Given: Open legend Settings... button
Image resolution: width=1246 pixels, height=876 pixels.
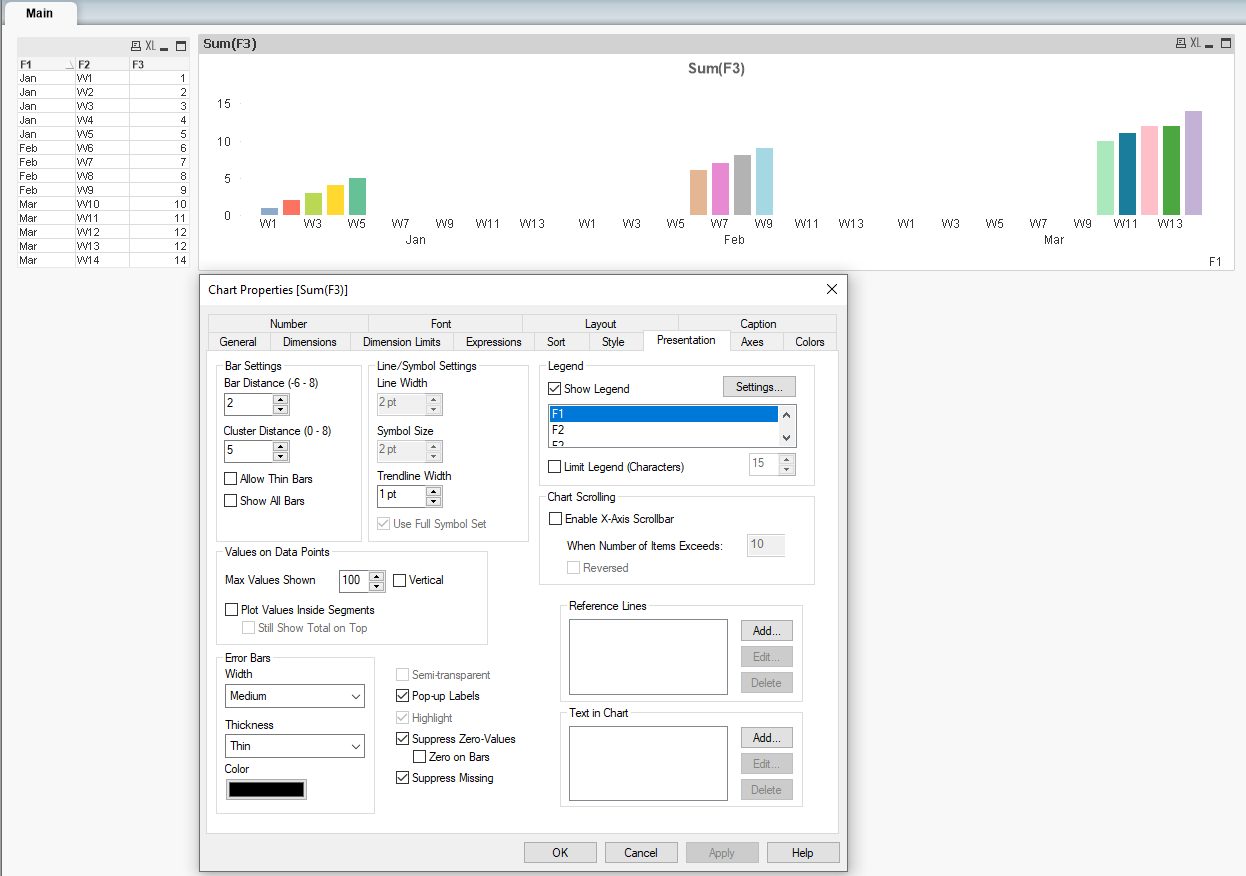Looking at the screenshot, I should pyautogui.click(x=760, y=387).
